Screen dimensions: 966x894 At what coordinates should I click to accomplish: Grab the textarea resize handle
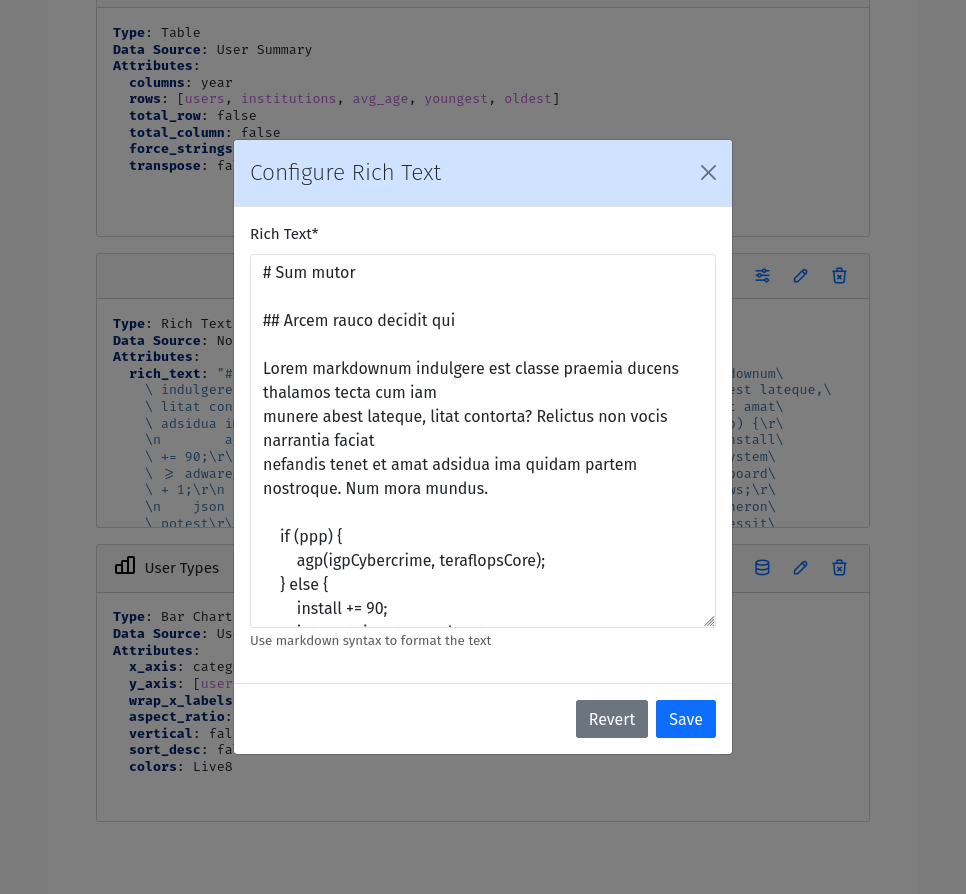pos(709,621)
